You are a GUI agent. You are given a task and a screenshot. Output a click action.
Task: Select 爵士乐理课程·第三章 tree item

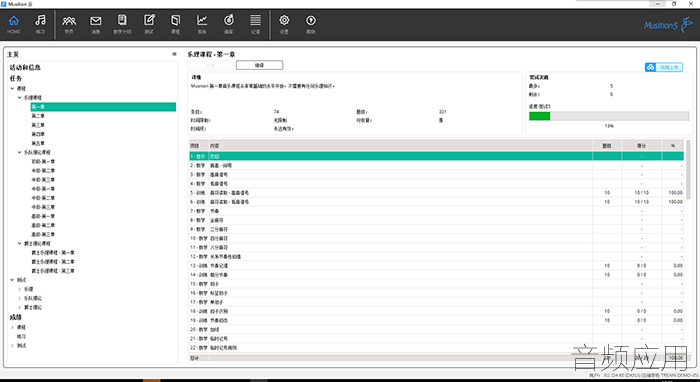(x=53, y=271)
